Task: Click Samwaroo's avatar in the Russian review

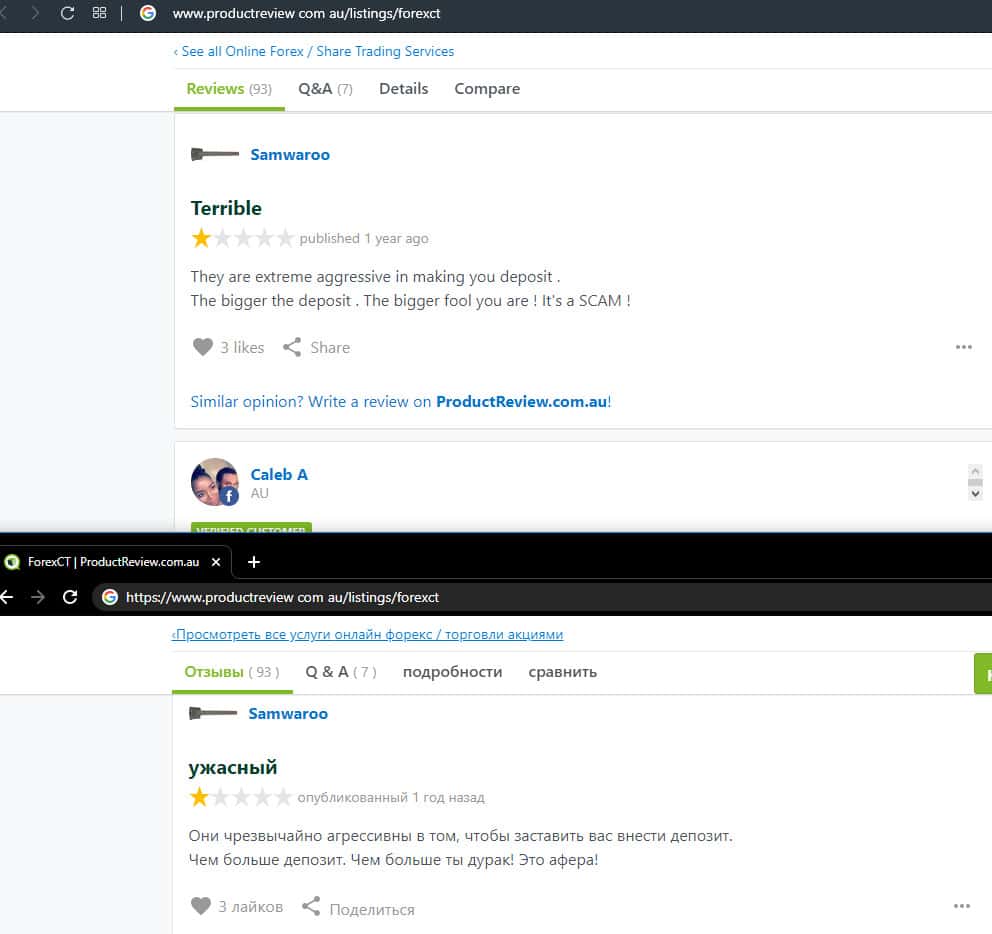Action: pyautogui.click(x=213, y=713)
